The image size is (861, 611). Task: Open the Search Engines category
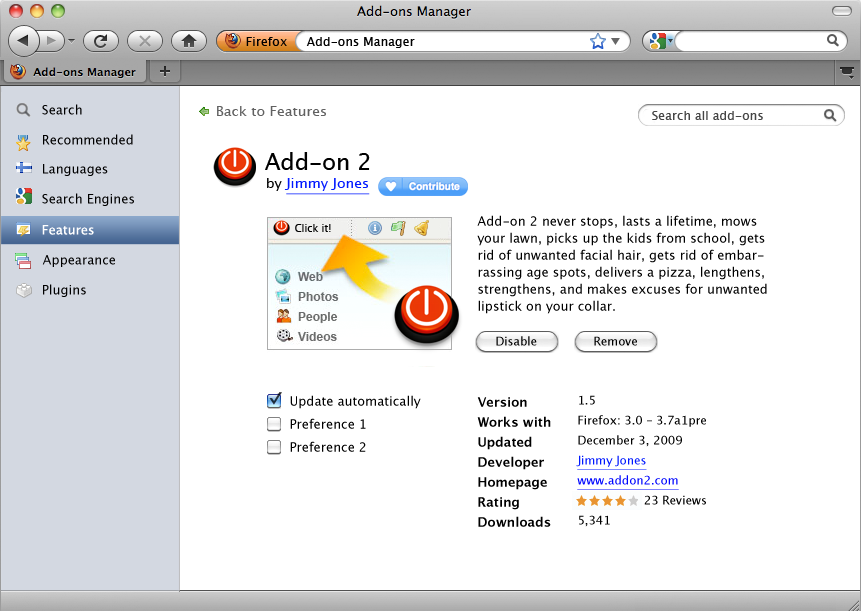pos(90,199)
